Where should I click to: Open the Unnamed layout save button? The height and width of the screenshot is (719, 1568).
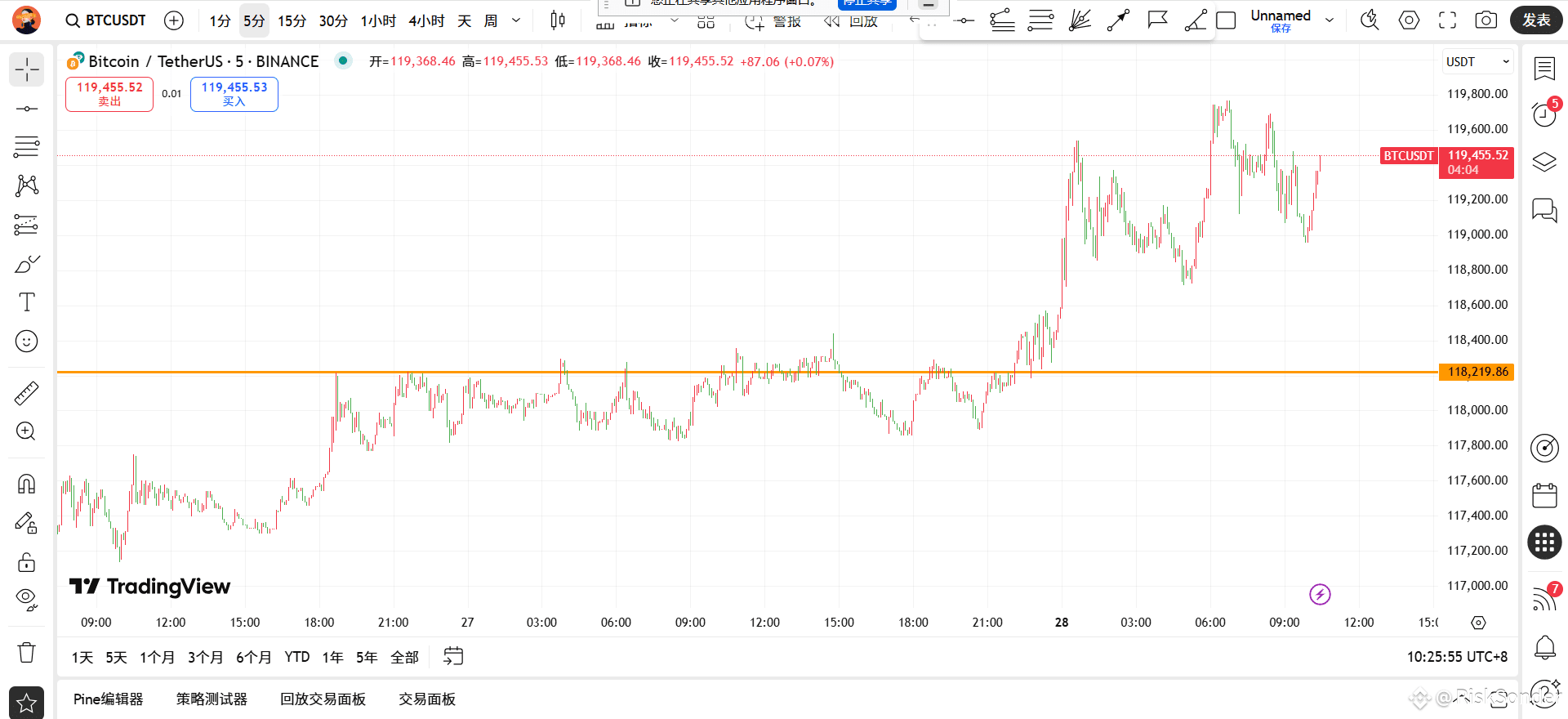point(1281,20)
